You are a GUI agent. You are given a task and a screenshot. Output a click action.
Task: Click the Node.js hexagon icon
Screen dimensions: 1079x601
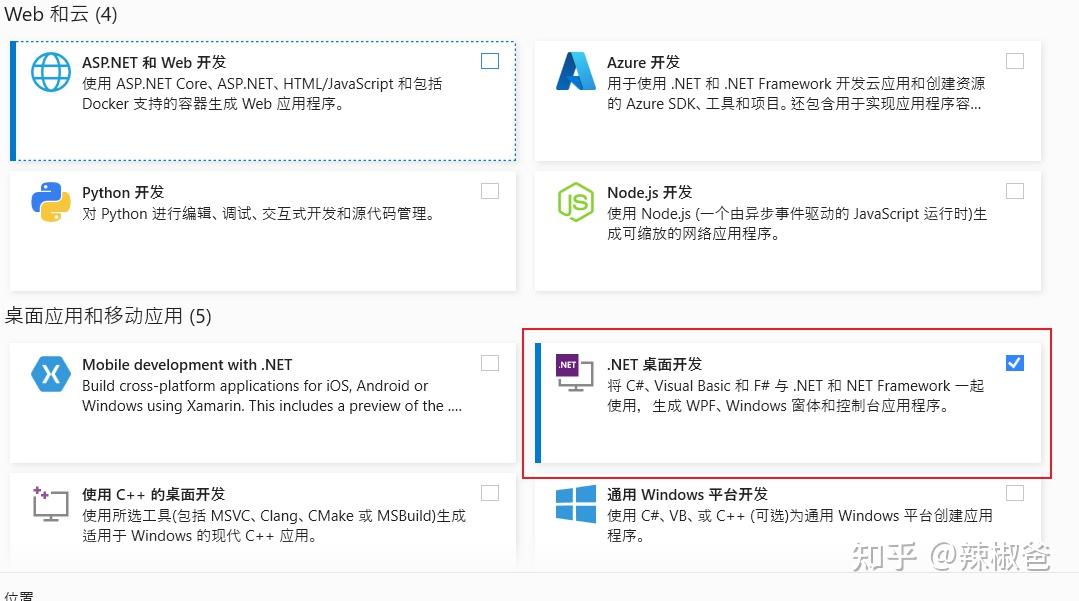click(x=575, y=202)
